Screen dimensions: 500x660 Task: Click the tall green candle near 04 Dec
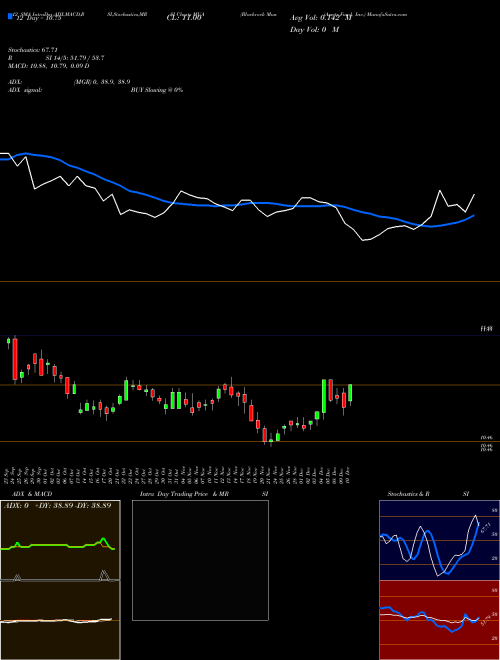[x=324, y=396]
